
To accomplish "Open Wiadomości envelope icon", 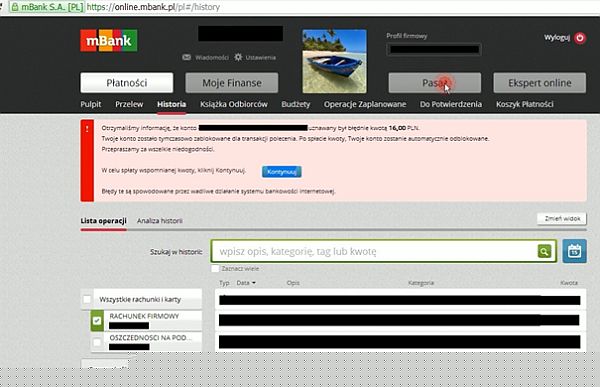I will (x=187, y=57).
